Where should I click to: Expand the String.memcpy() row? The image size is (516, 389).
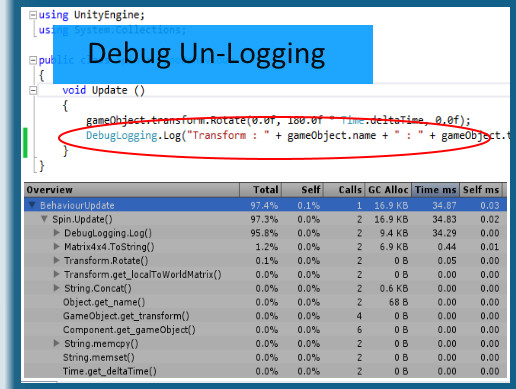[x=57, y=343]
